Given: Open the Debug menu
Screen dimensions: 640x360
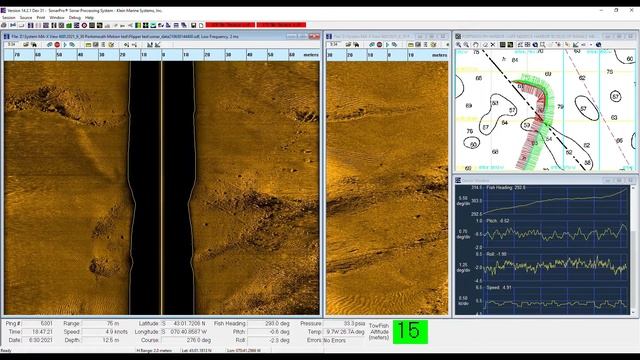Looking at the screenshot, I should click(75, 18).
